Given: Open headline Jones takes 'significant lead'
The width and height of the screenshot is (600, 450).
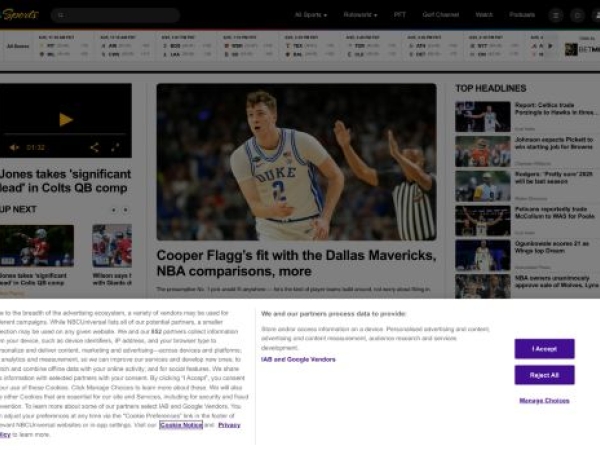Looking at the screenshot, I should pyautogui.click(x=65, y=181).
